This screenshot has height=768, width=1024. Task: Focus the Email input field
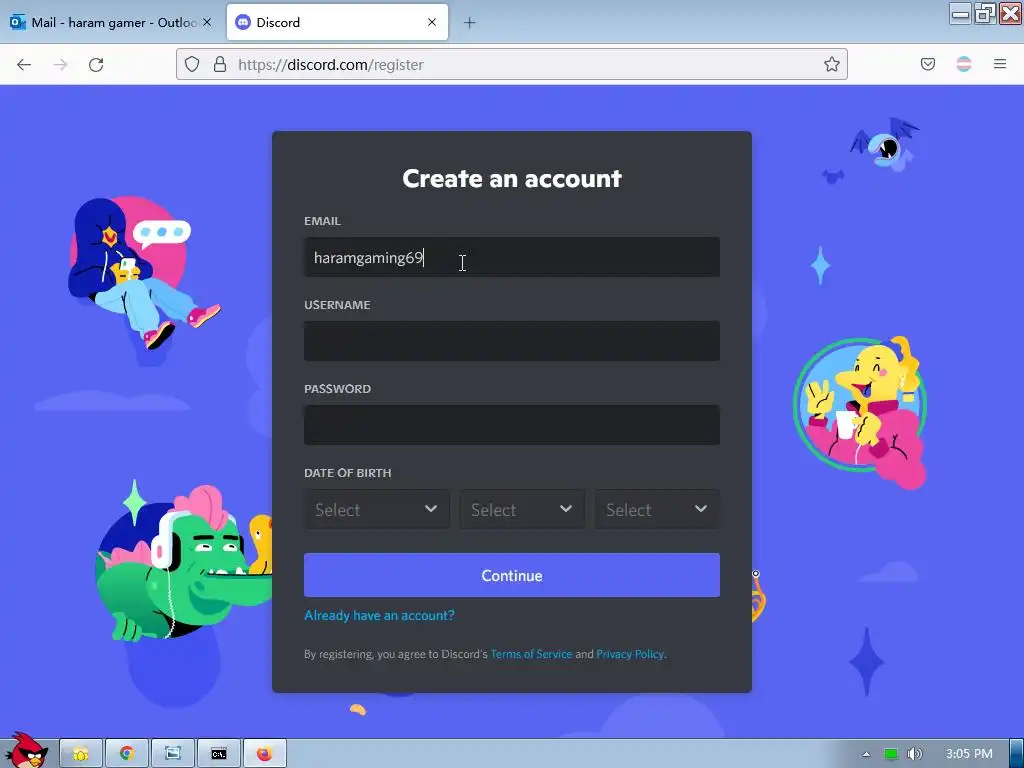coord(512,257)
